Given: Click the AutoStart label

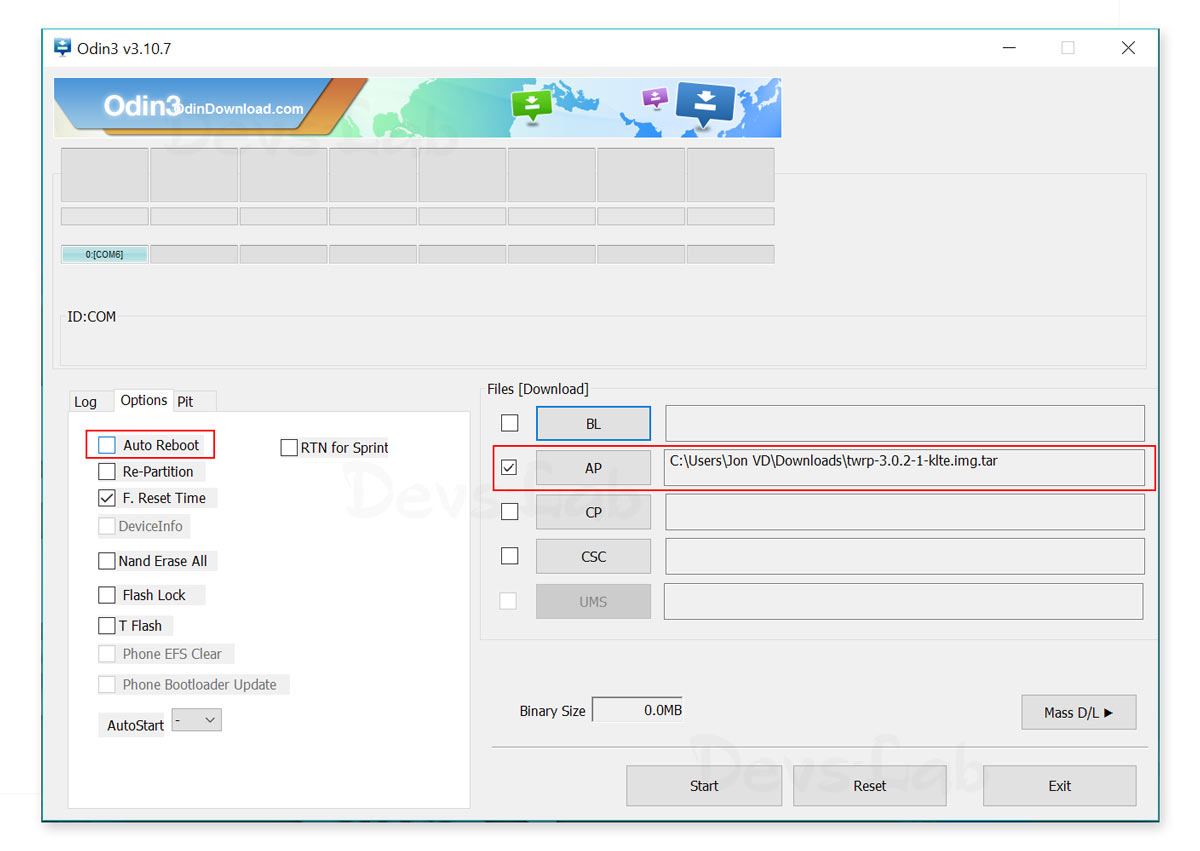Looking at the screenshot, I should coord(135,725).
